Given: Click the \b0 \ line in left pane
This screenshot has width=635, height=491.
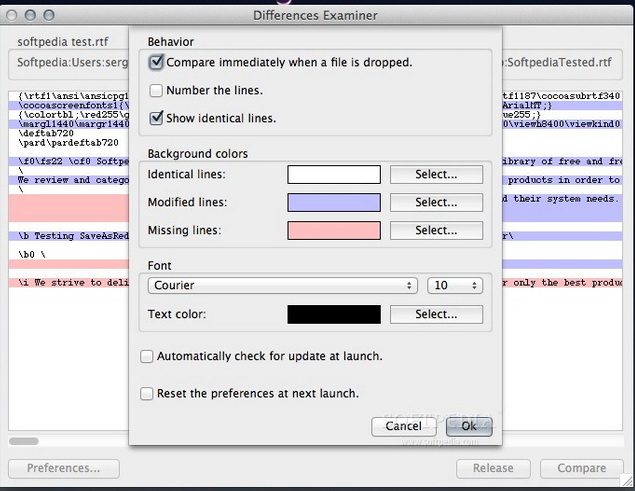Looking at the screenshot, I should 32,254.
